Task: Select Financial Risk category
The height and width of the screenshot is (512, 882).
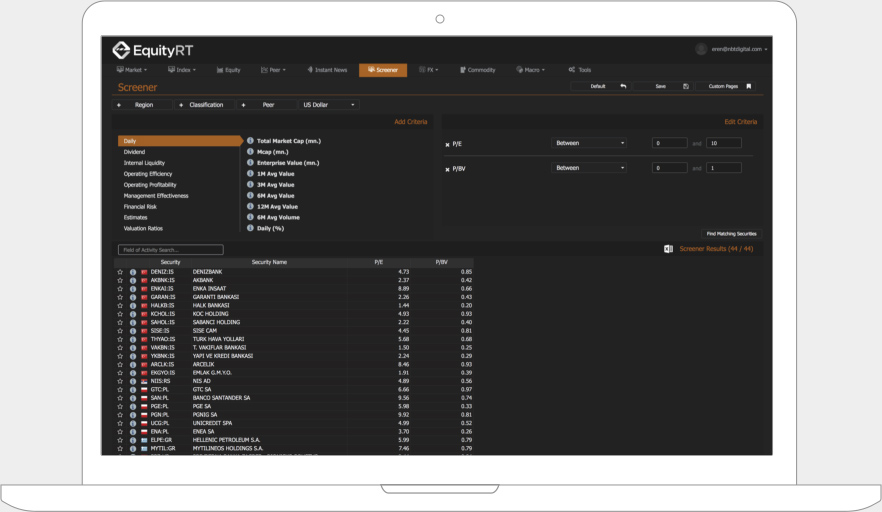Action: 140,206
